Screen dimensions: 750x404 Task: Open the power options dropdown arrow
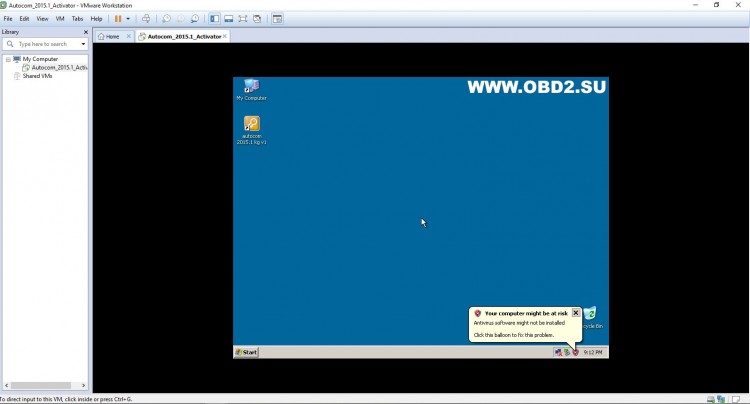click(128, 19)
